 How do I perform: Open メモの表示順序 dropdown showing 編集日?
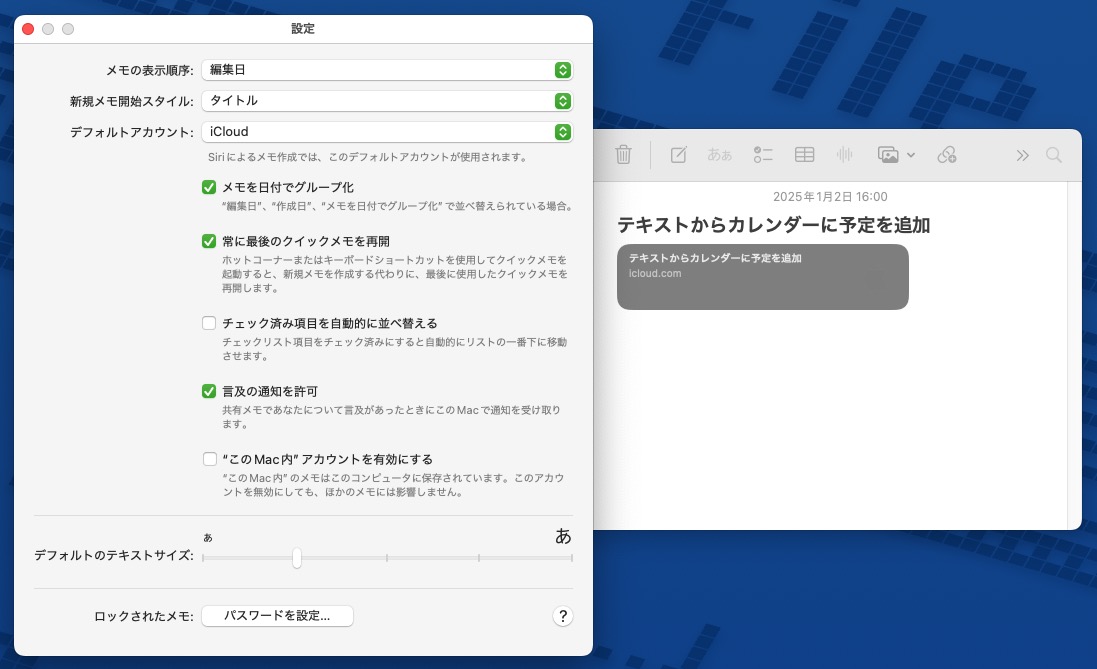pyautogui.click(x=388, y=70)
